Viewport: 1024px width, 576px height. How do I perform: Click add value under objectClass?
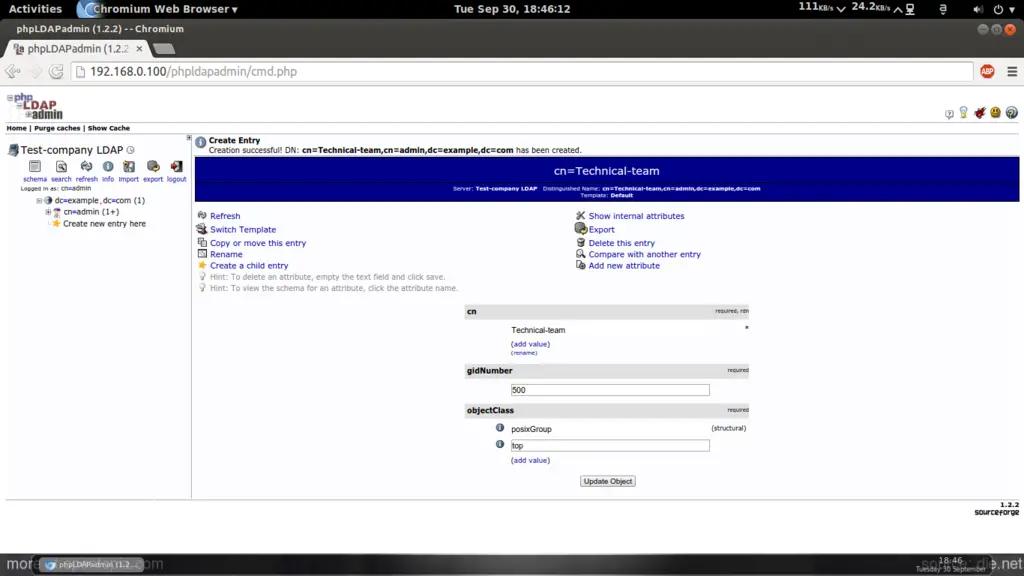point(530,460)
